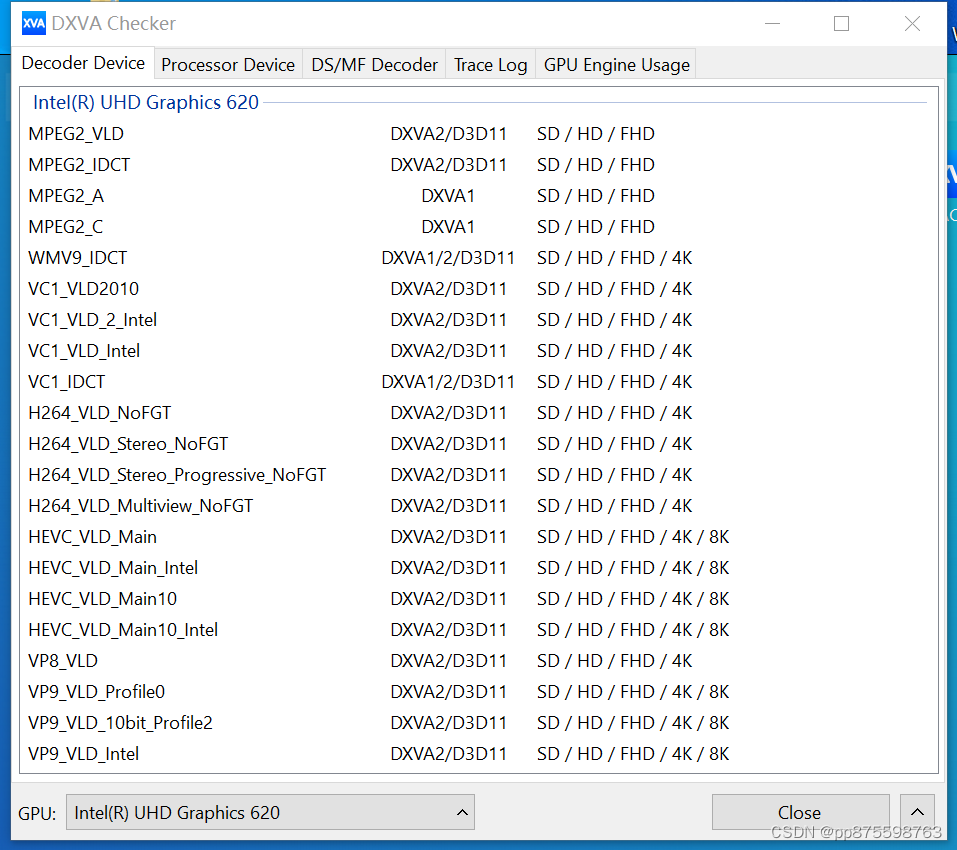Click the resolution list for VP8_VLD

615,661
